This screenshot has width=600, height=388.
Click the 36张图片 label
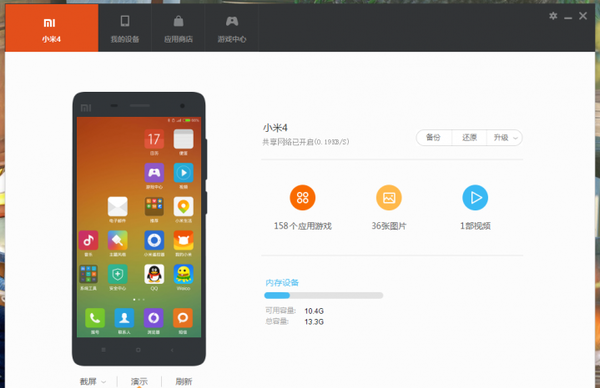(389, 226)
